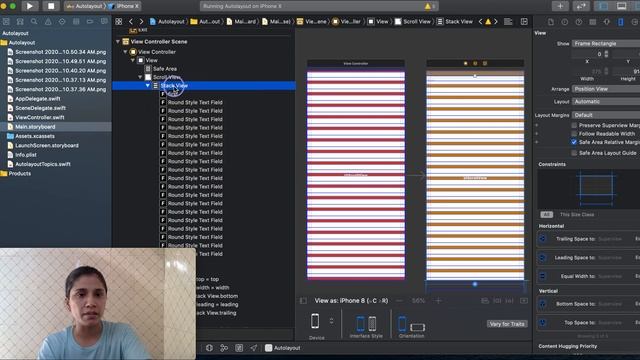Collapse the View Controller Scene disclosure triangle
Viewport: 640px width, 360px height.
pos(118,42)
